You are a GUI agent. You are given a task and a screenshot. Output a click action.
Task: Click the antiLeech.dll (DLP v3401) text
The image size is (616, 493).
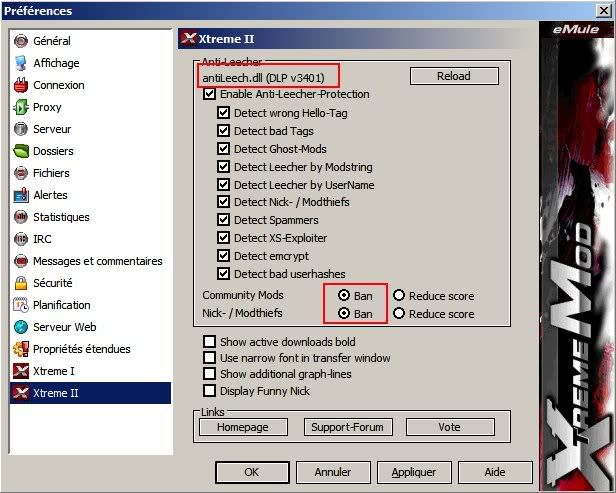263,78
